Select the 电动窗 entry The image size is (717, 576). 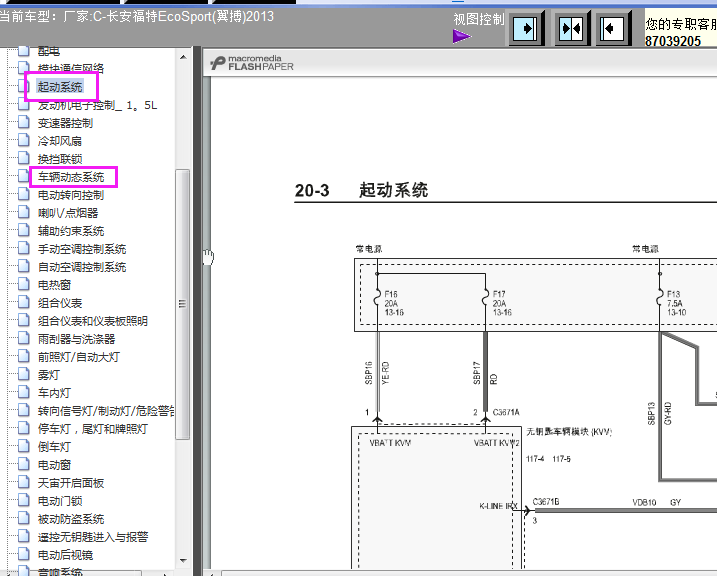click(54, 465)
